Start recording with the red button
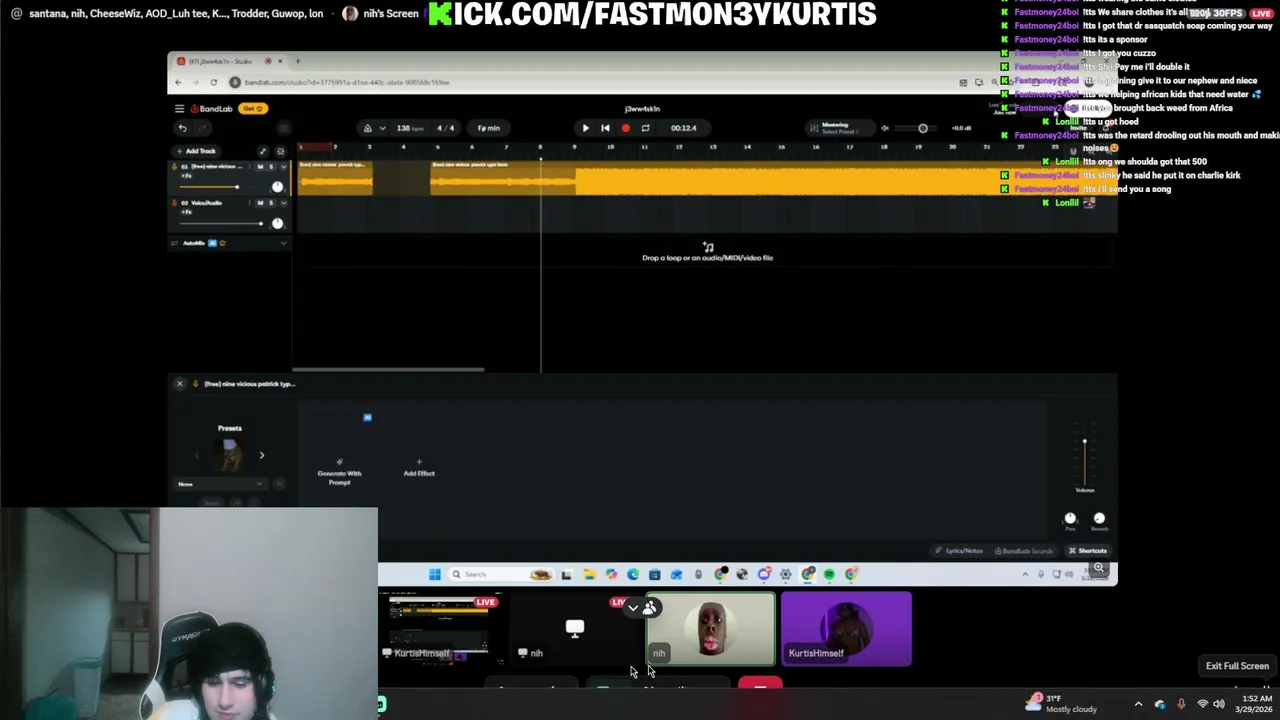Screen dimensions: 1280x720 (x=625, y=128)
